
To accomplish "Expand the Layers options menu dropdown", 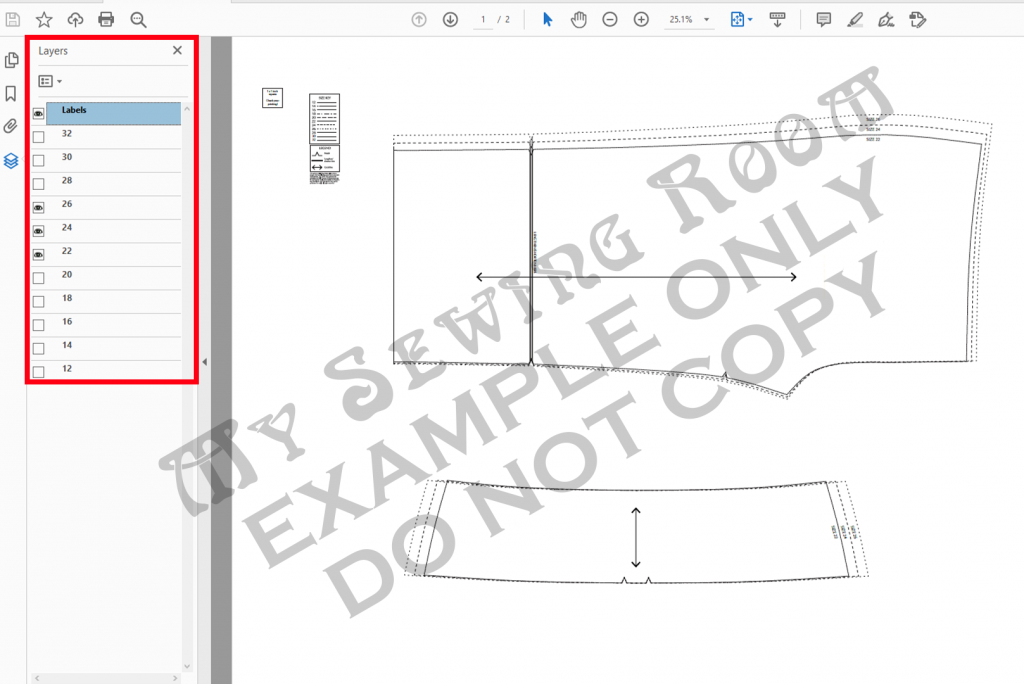I will [49, 81].
